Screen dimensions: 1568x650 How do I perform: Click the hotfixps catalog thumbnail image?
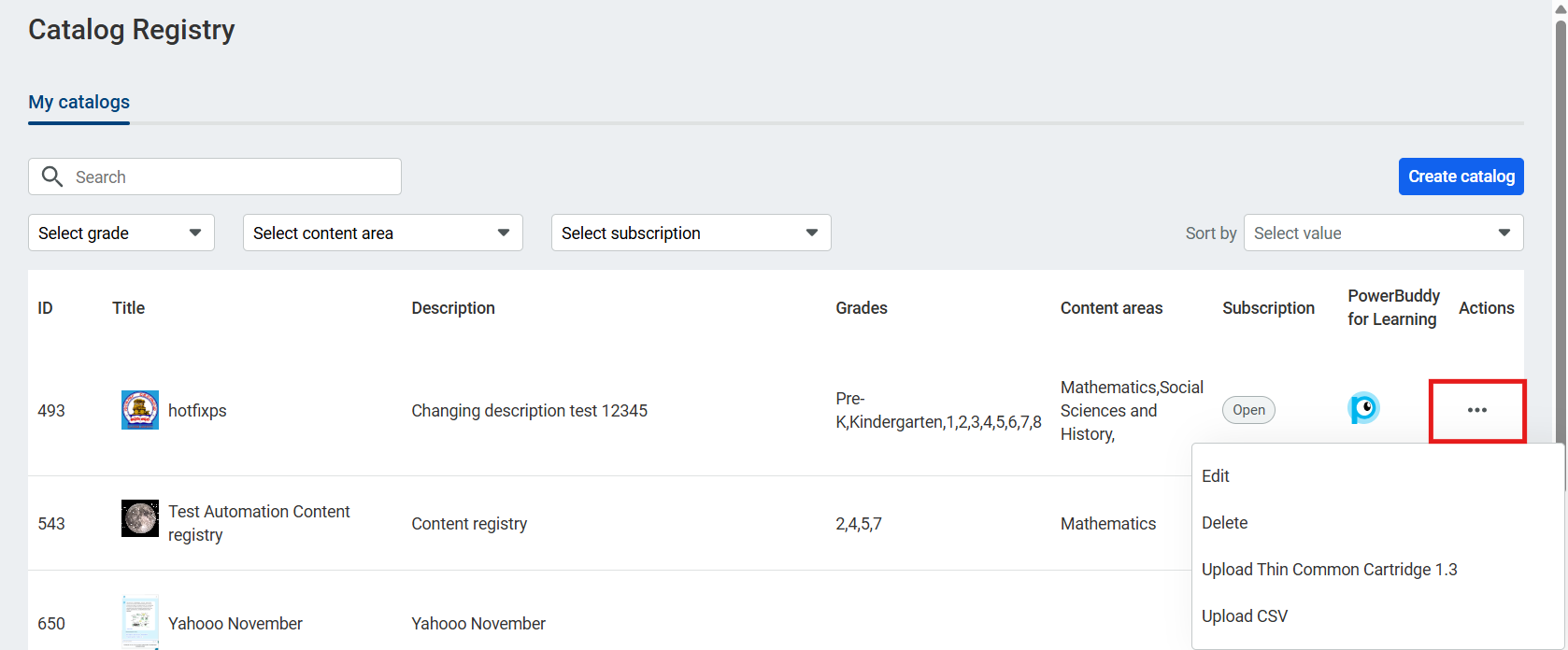coord(140,410)
